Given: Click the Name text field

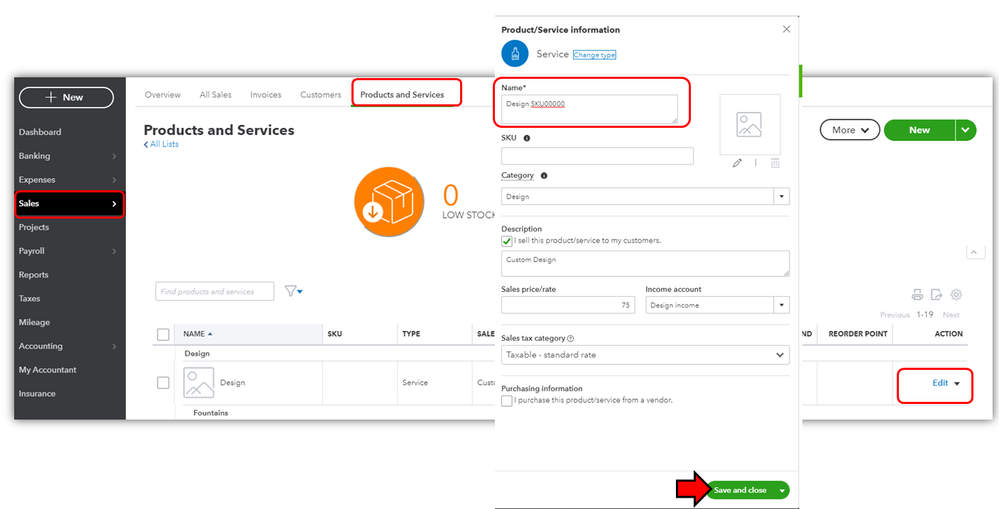Looking at the screenshot, I should pos(589,109).
